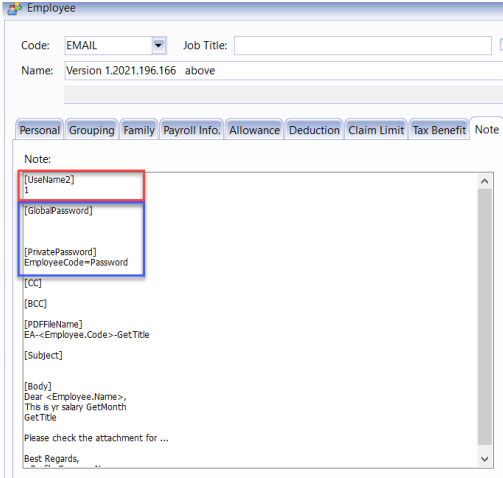Image resolution: width=503 pixels, height=478 pixels.
Task: Switch to the Personal tab
Action: (39, 130)
